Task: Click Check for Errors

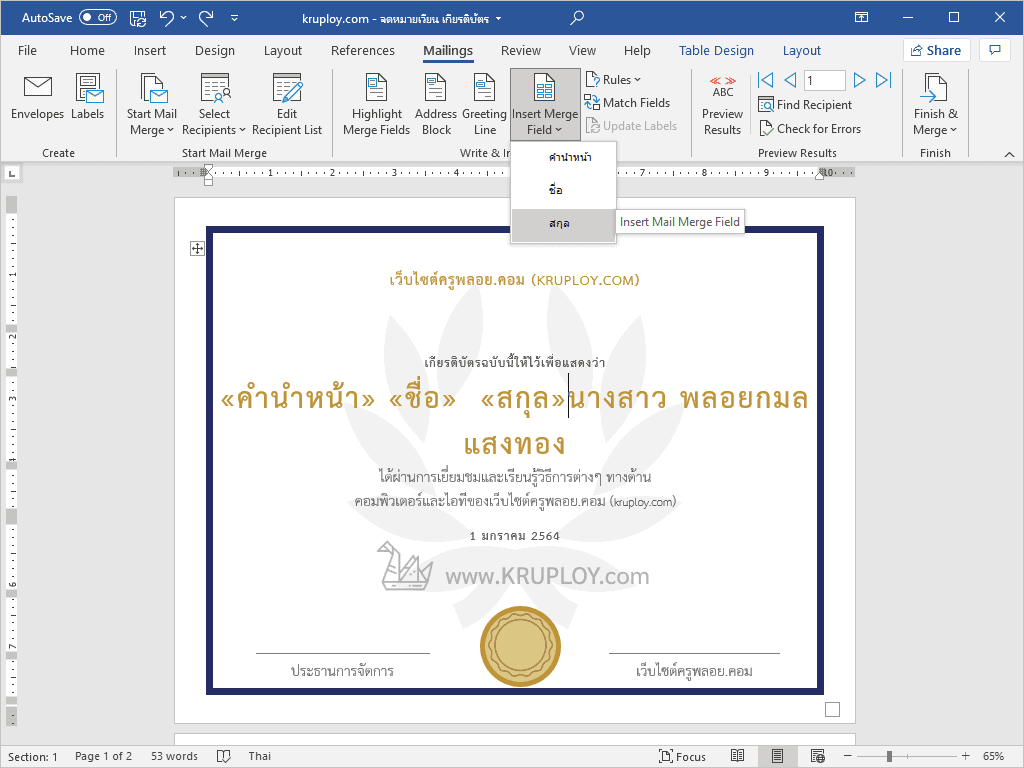Action: click(809, 128)
